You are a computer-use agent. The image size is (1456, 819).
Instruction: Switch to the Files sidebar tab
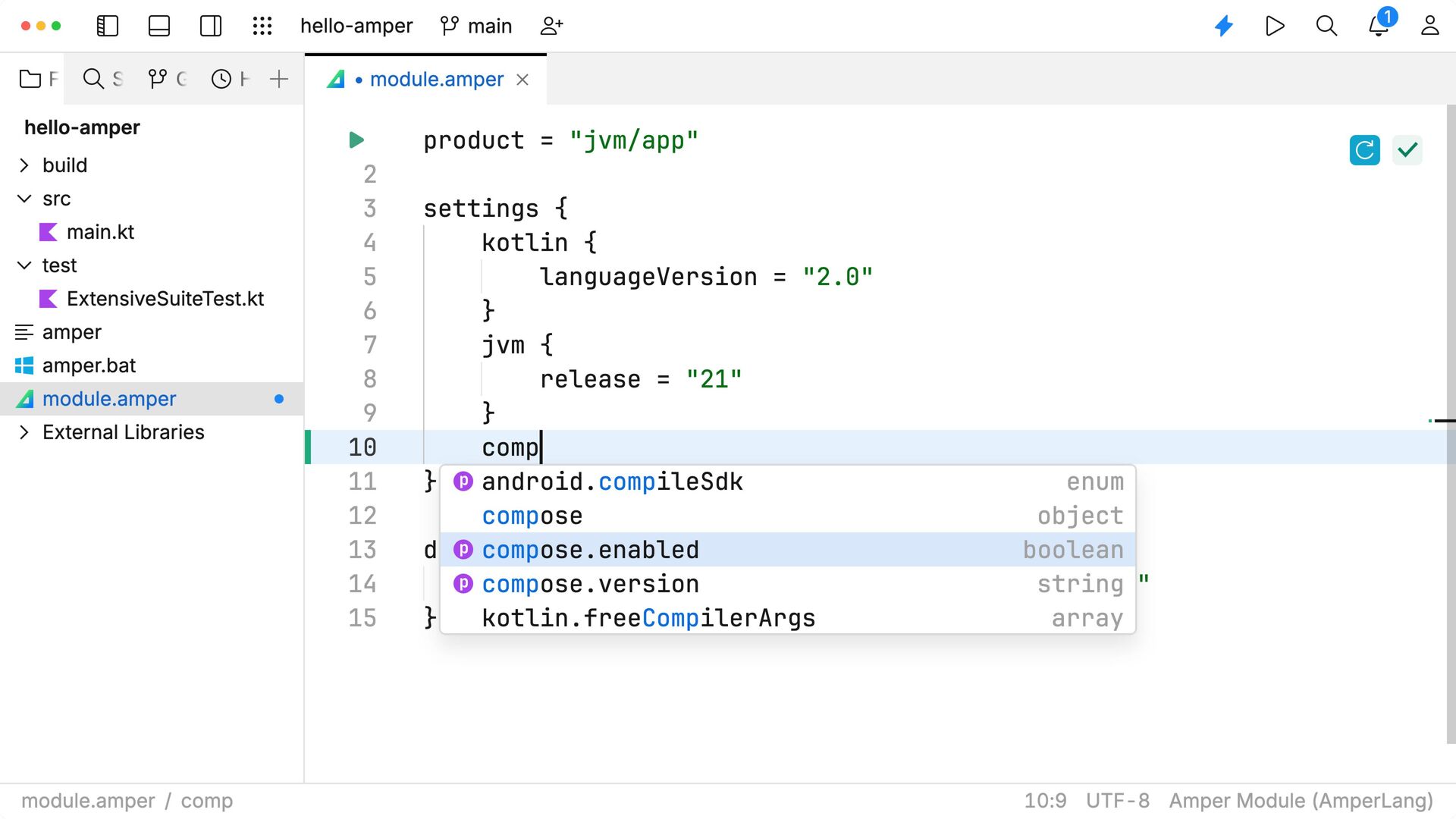39,79
